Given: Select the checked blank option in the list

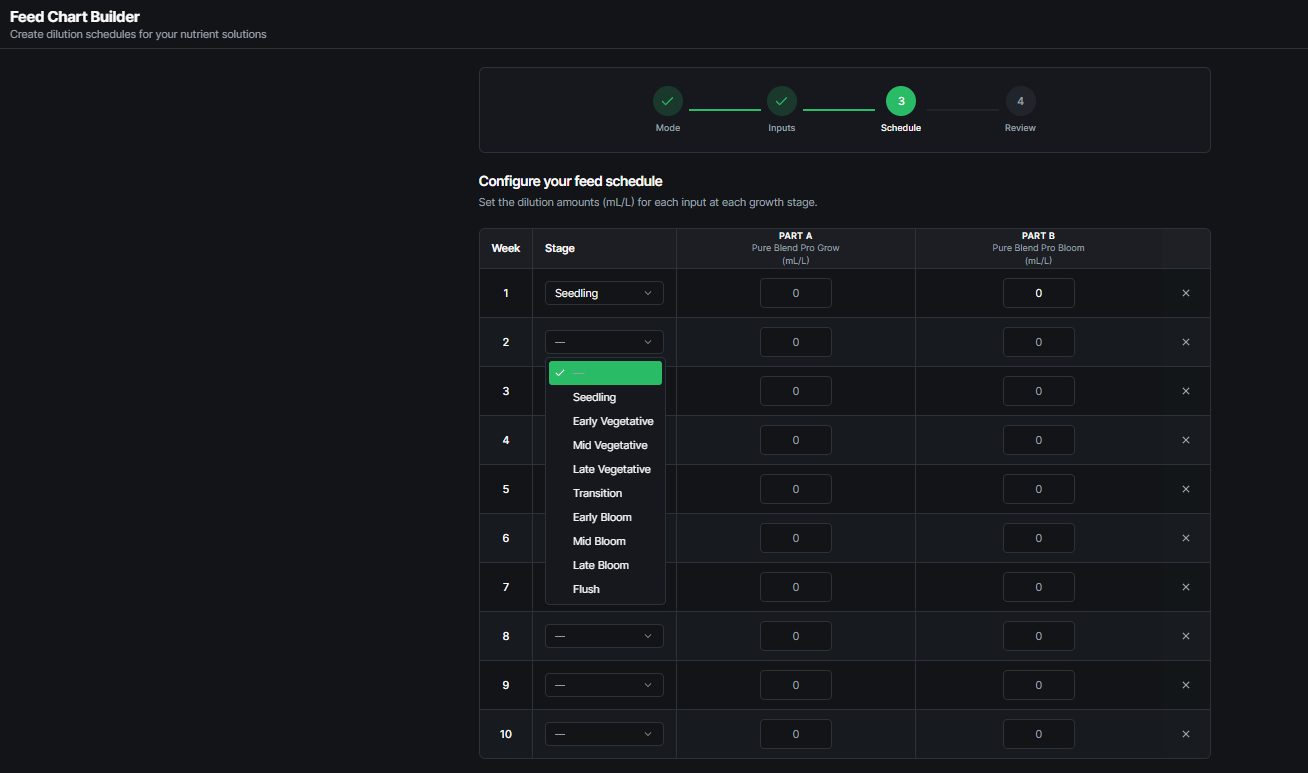Looking at the screenshot, I should 605,373.
